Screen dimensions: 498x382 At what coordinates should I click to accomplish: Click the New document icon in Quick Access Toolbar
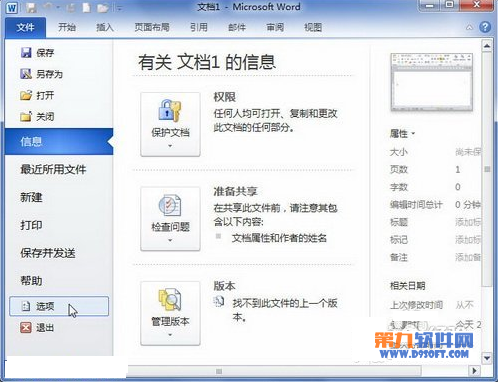[x=86, y=7]
